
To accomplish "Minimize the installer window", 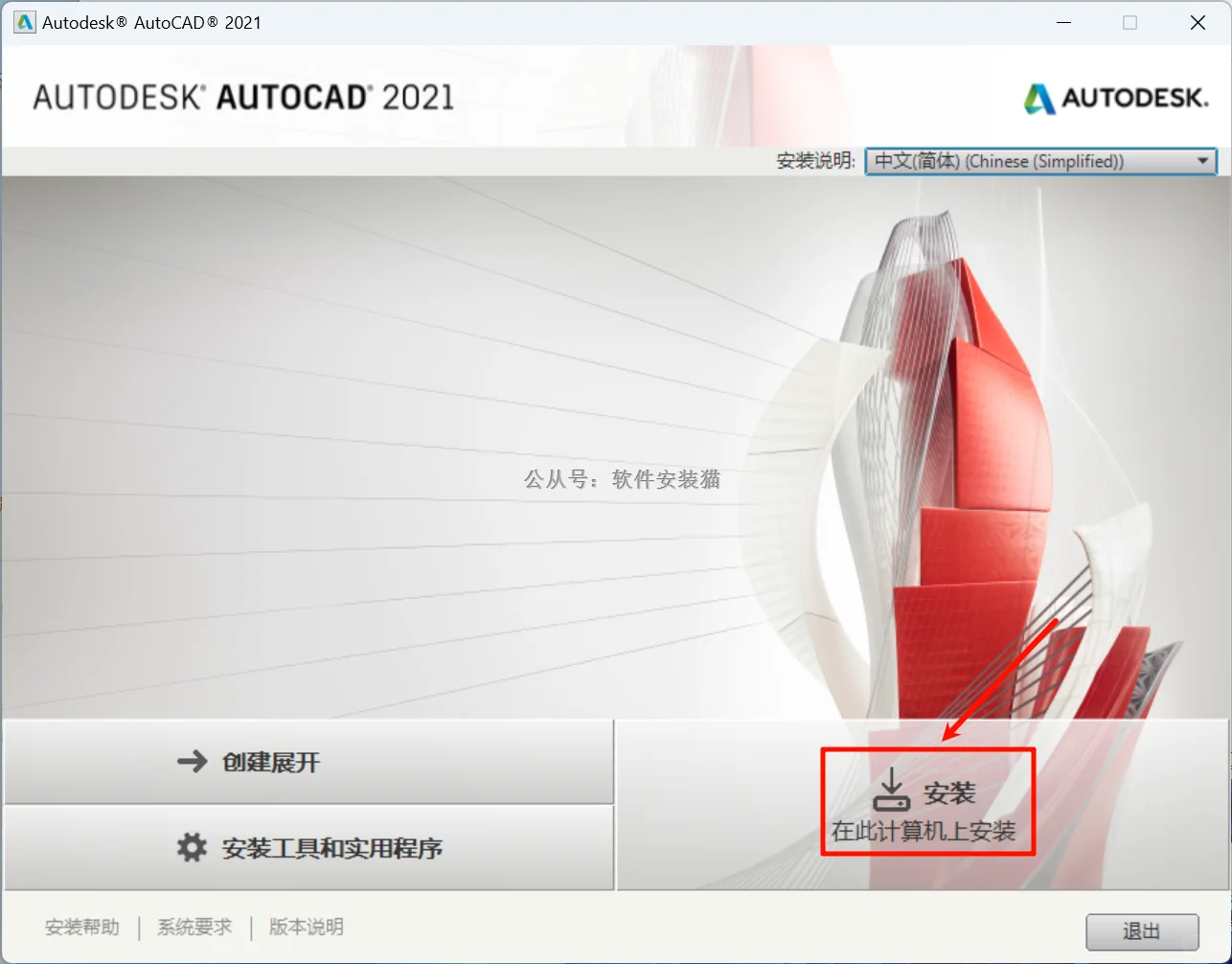I will tap(1063, 22).
